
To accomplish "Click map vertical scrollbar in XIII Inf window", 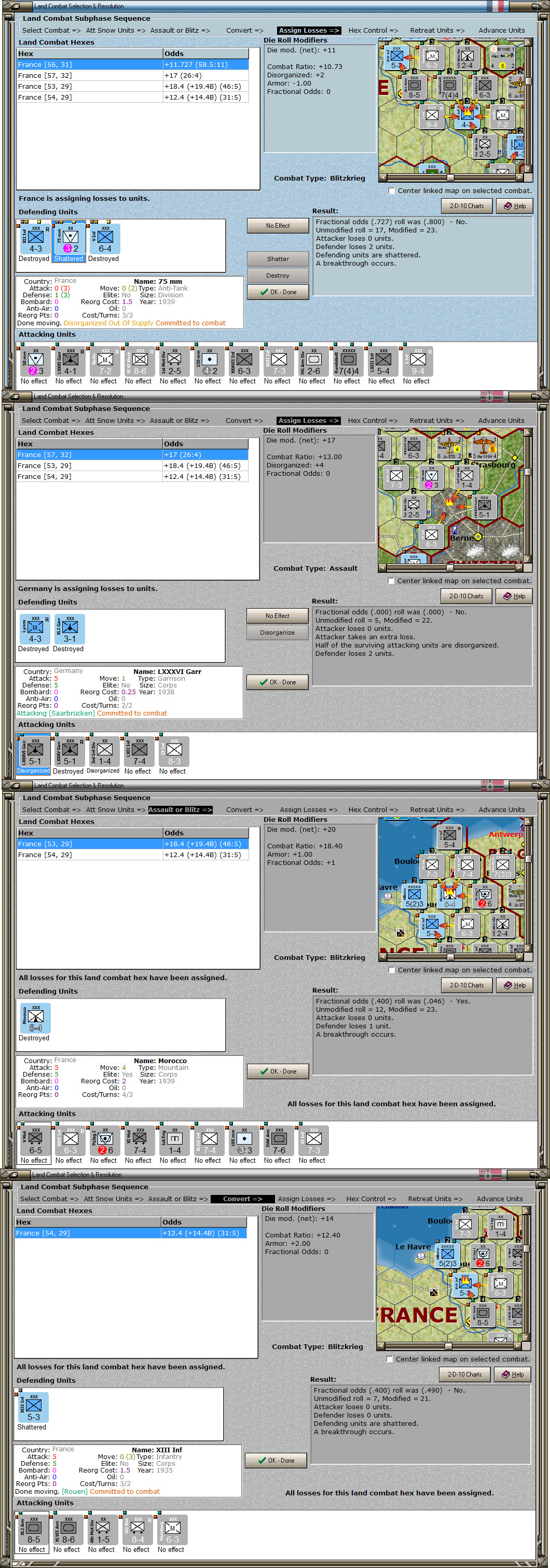I will [x=527, y=1273].
